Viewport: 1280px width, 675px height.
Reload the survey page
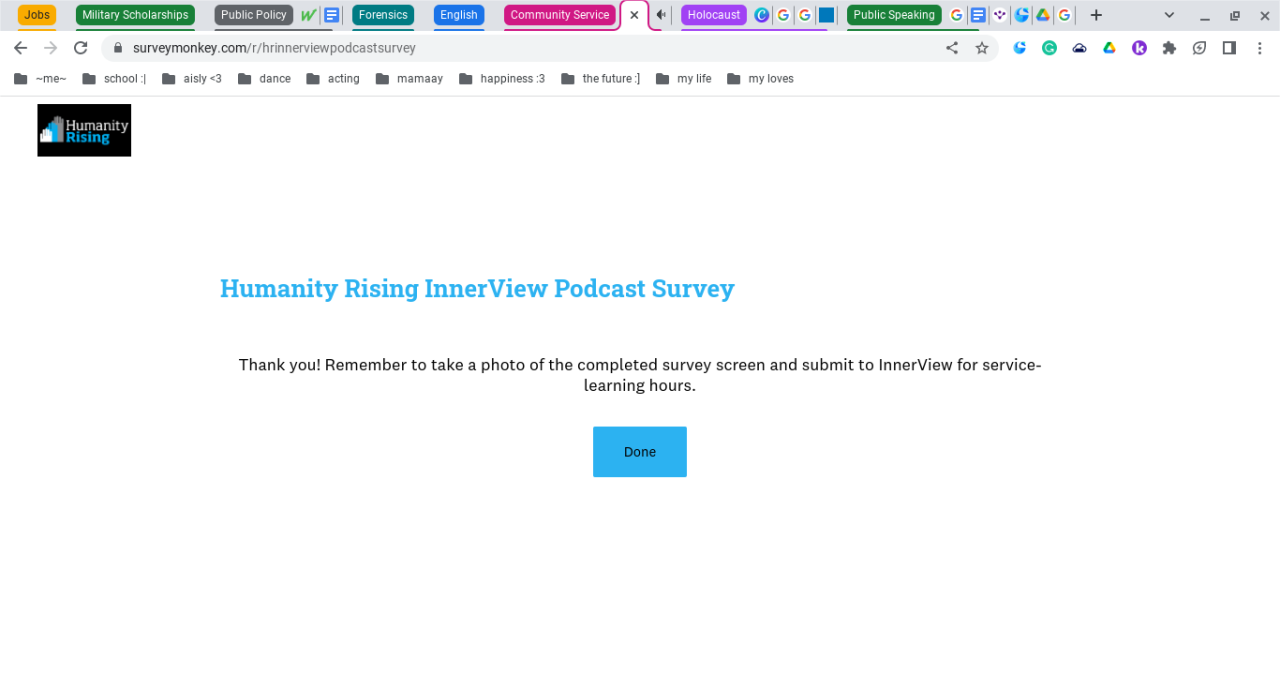(81, 48)
